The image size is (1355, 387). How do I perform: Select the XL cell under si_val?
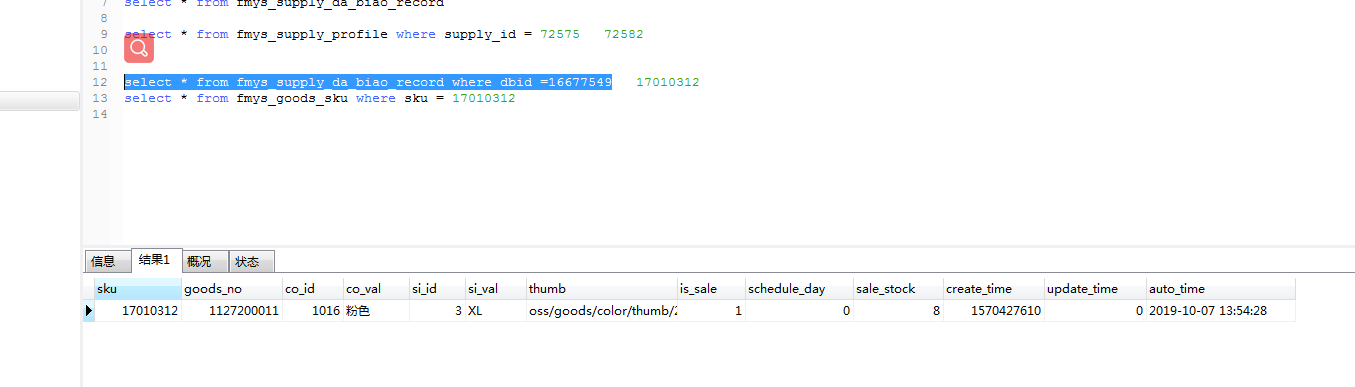point(496,311)
